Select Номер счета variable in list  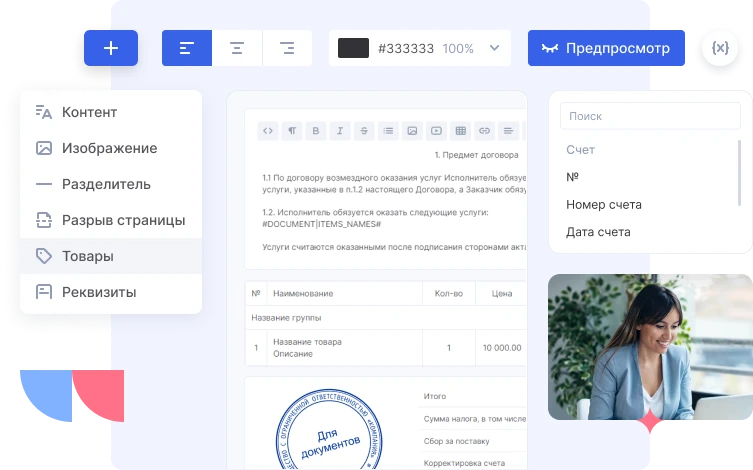coord(604,204)
